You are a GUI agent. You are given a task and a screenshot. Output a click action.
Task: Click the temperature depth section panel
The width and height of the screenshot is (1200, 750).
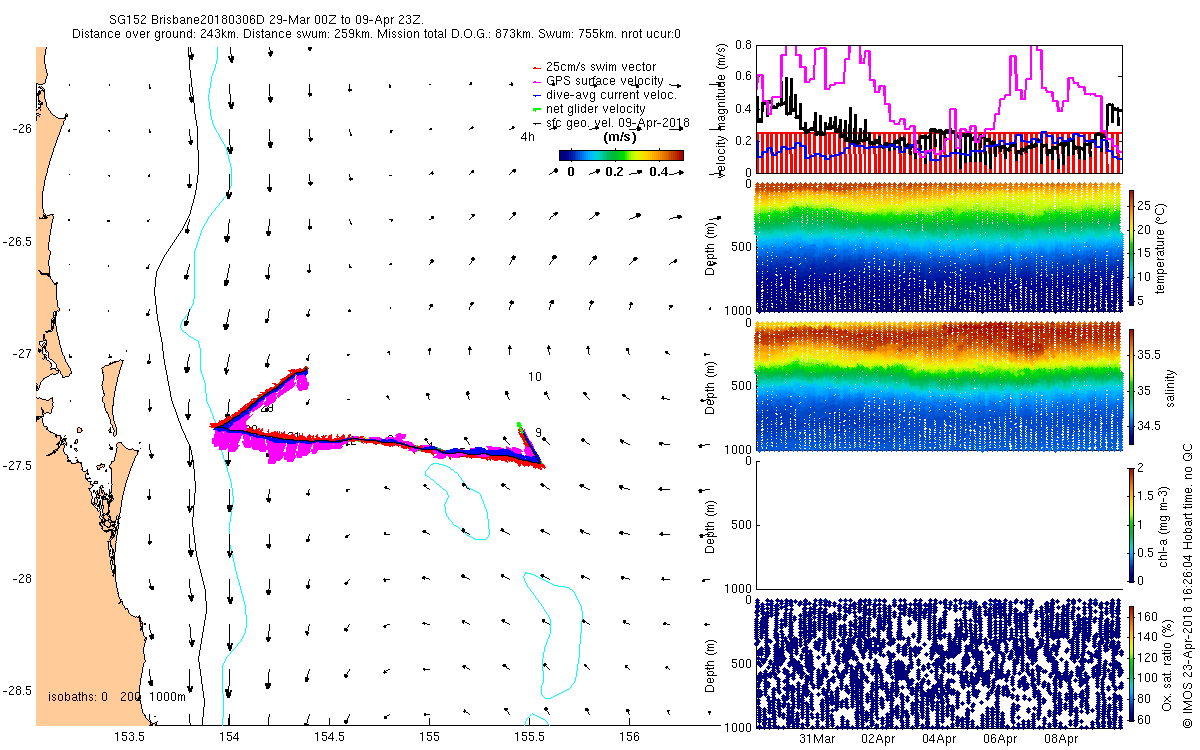tap(939, 247)
